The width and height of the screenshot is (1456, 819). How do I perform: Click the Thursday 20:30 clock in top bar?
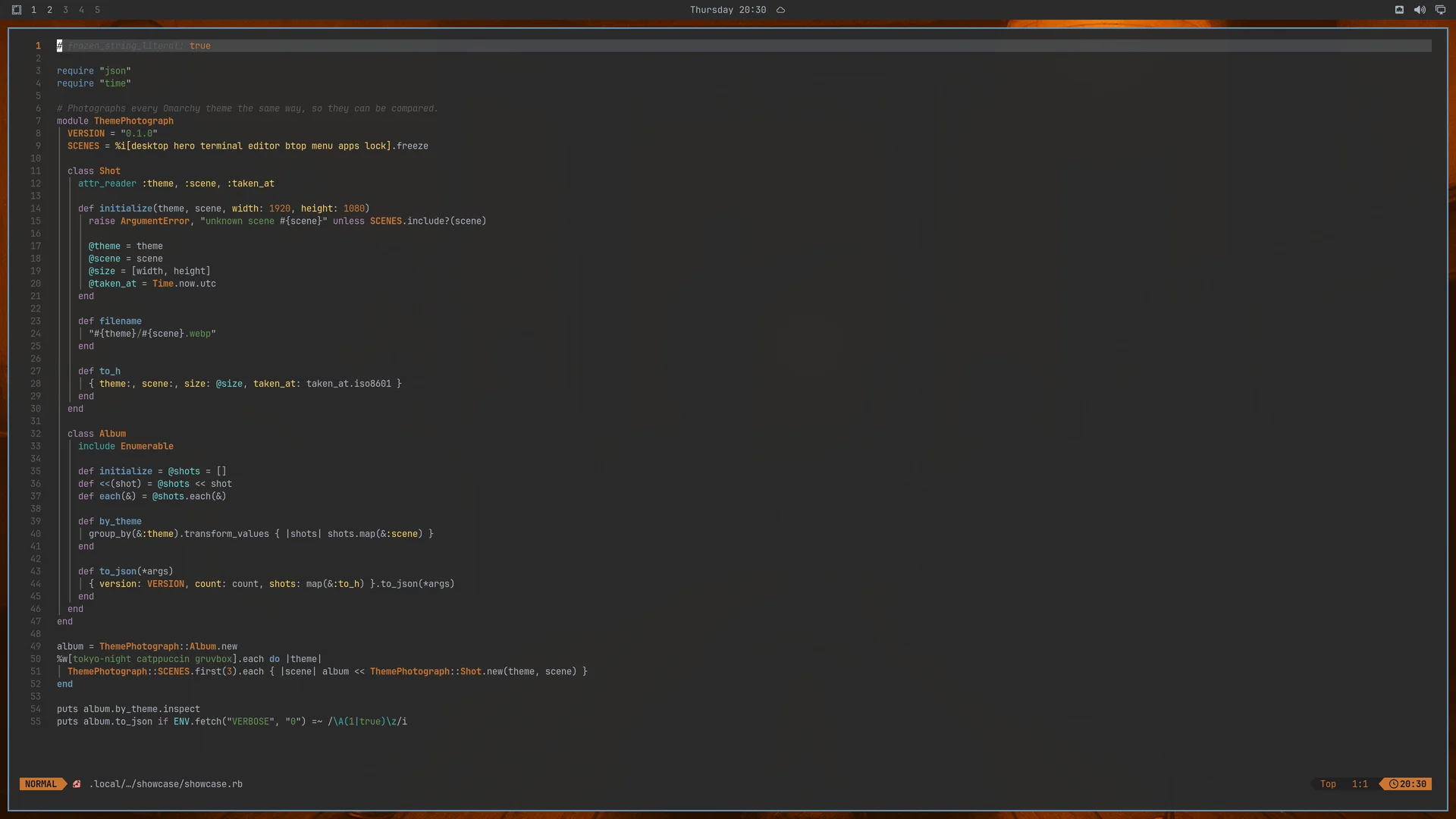[727, 10]
